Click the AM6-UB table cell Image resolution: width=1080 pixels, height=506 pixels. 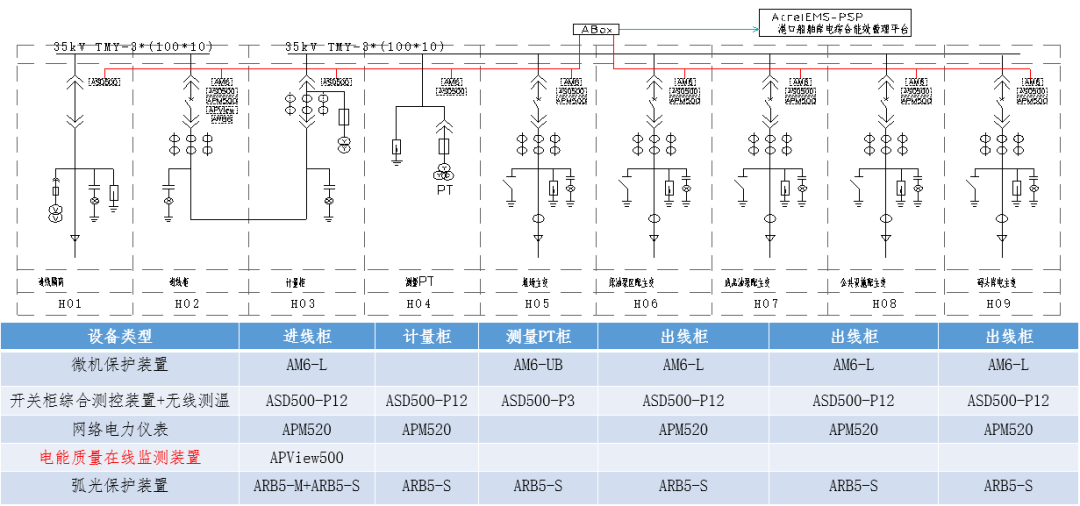pyautogui.click(x=538, y=365)
